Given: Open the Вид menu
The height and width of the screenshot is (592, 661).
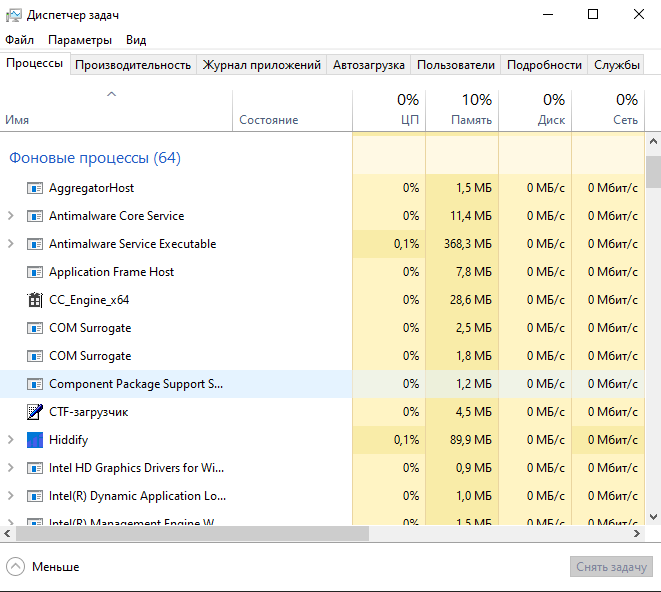Looking at the screenshot, I should click(x=136, y=40).
